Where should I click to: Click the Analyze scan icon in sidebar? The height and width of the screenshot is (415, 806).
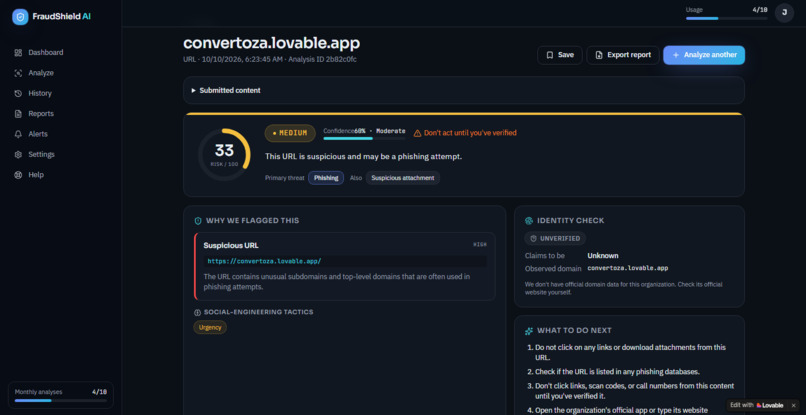coord(19,73)
